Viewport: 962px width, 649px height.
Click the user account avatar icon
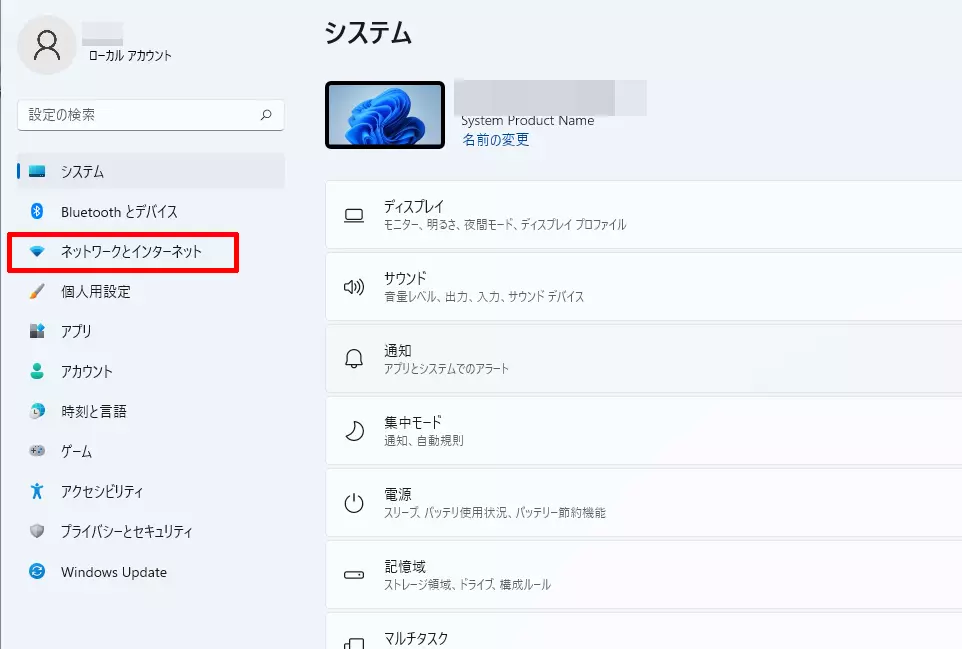47,45
